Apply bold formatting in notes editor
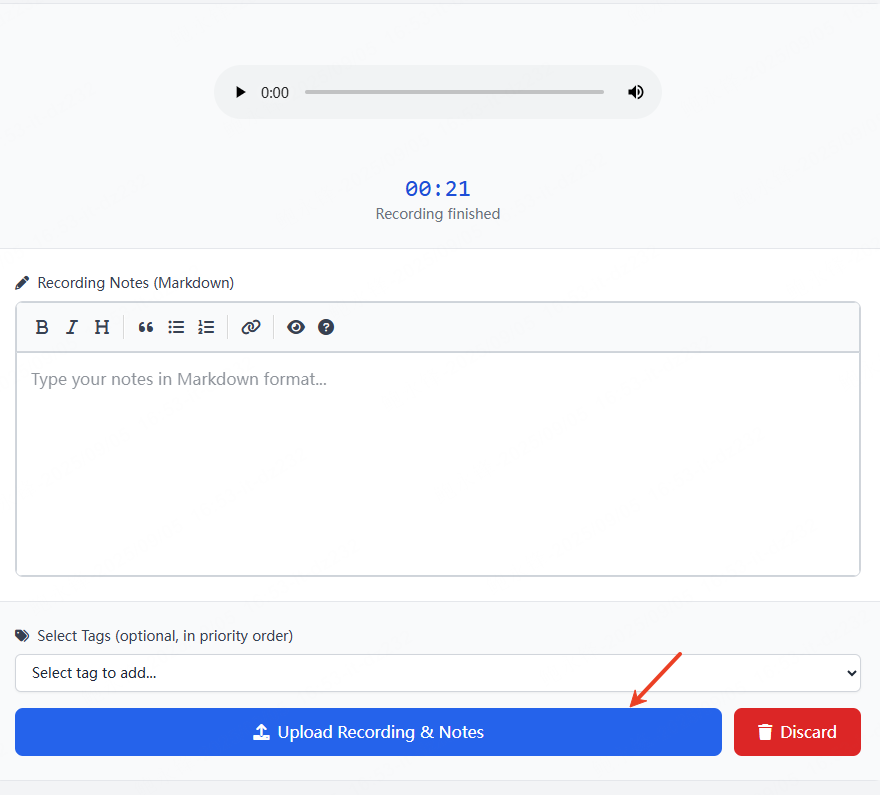The width and height of the screenshot is (880, 795). tap(42, 327)
